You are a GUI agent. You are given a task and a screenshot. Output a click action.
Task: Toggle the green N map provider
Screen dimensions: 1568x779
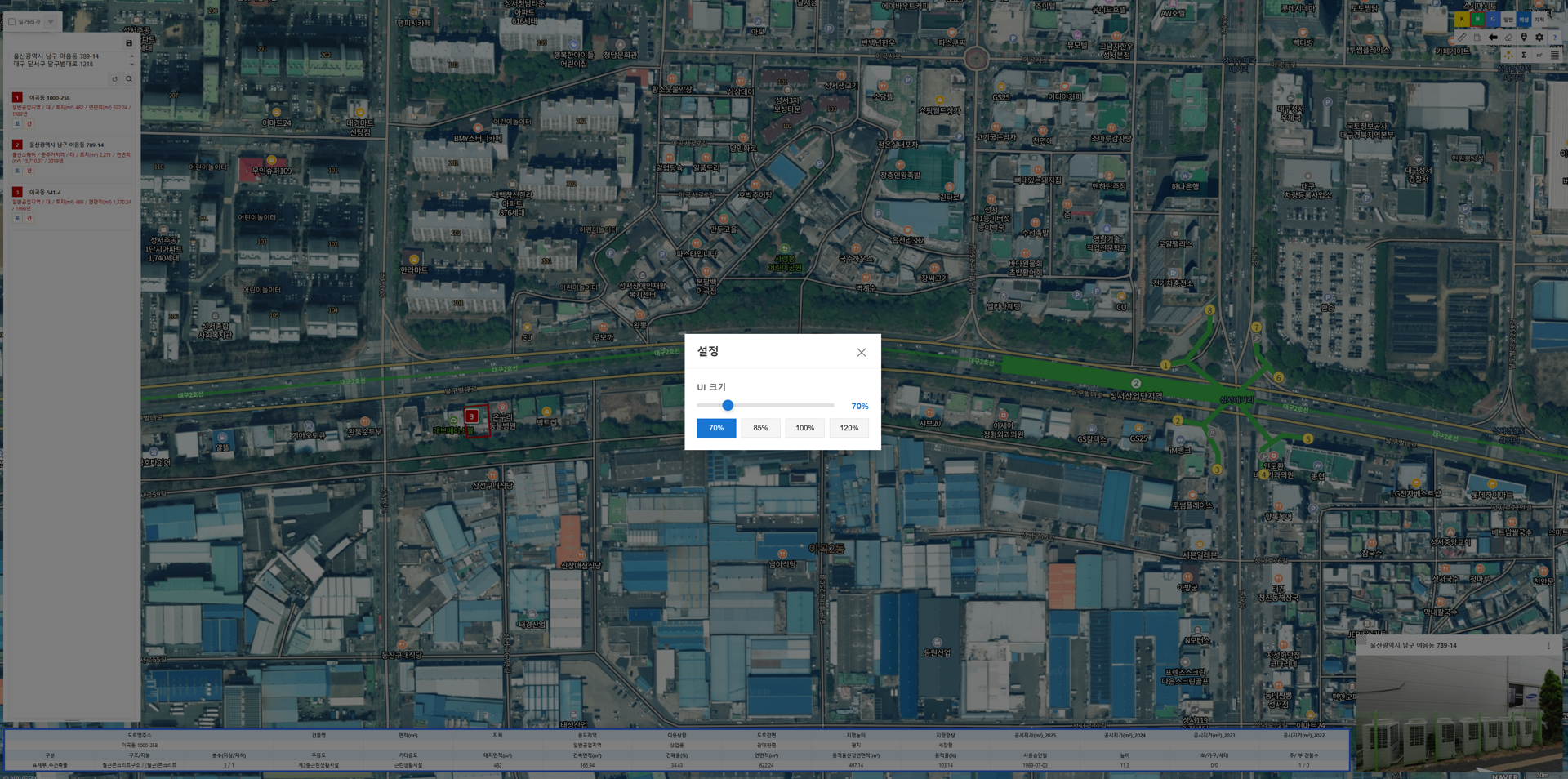pyautogui.click(x=1477, y=20)
